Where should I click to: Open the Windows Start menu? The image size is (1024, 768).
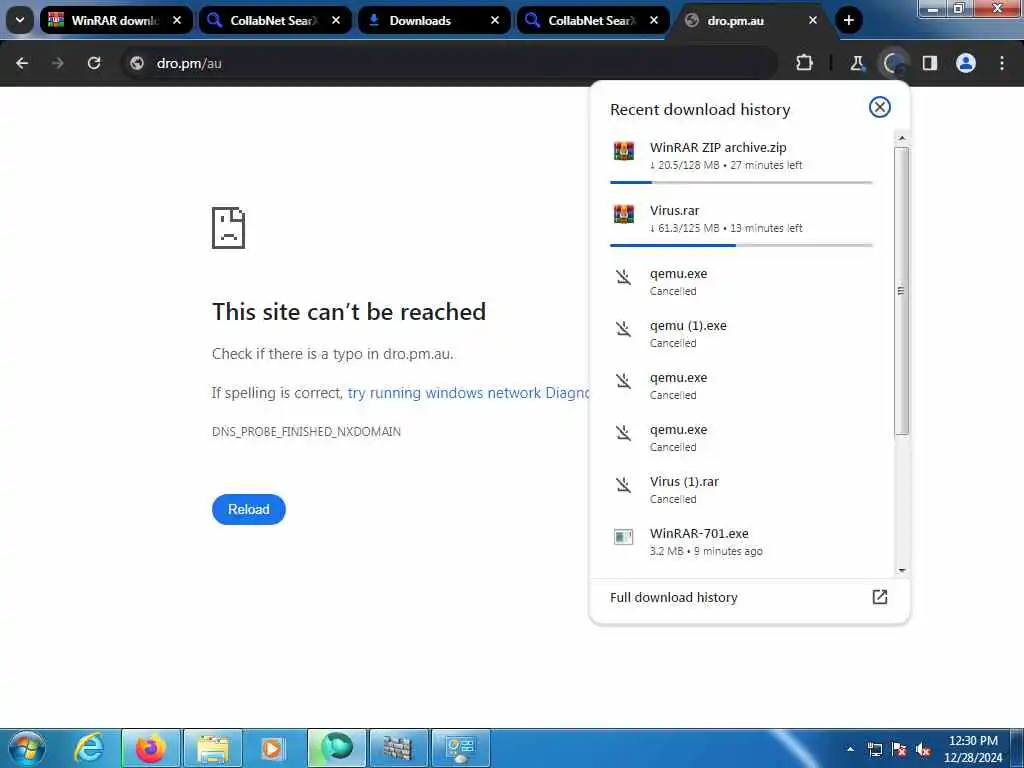click(x=26, y=748)
